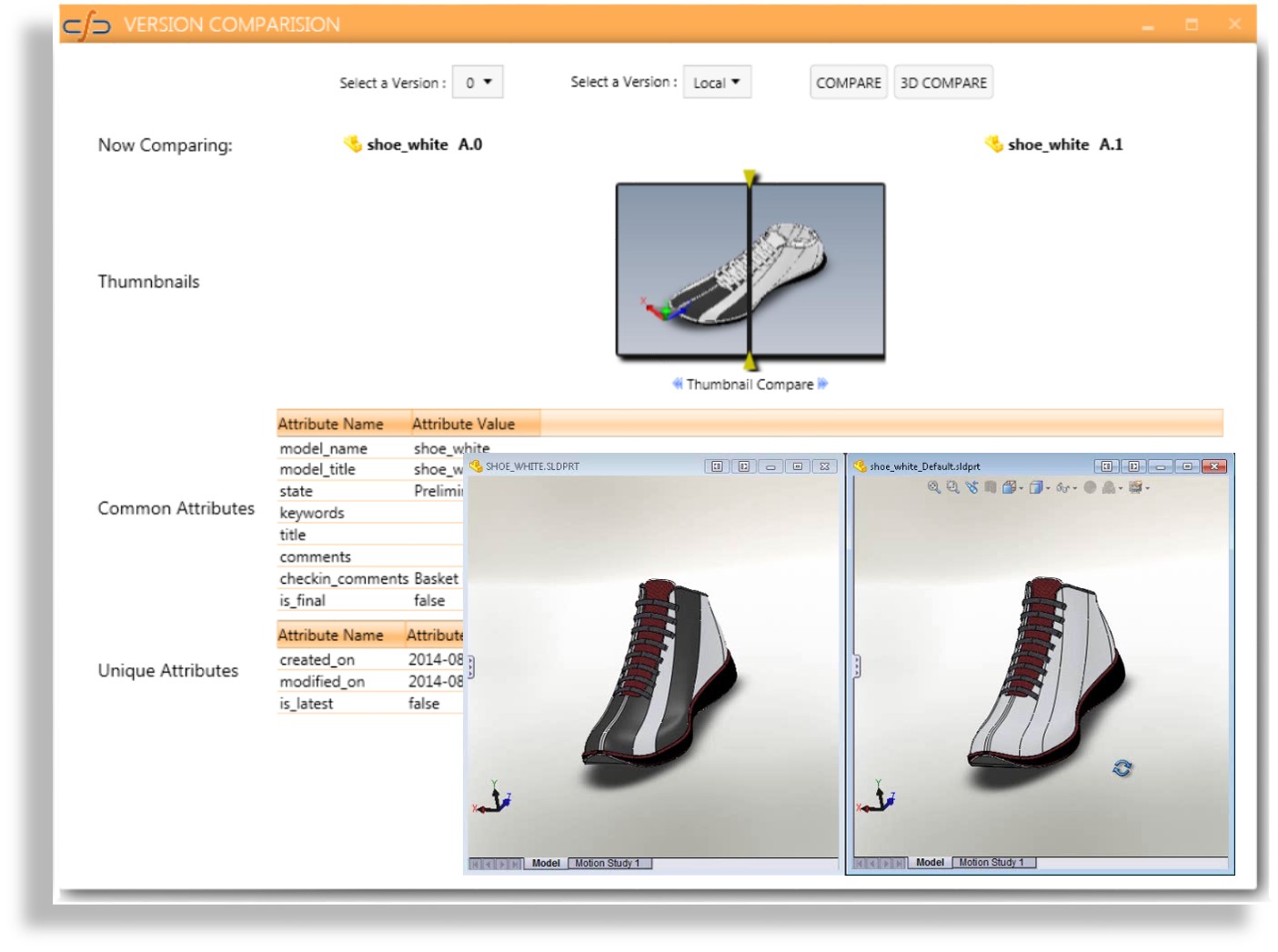Select the Zoom to Area magnifier tool
Screen dimensions: 1278x952
[x=952, y=487]
